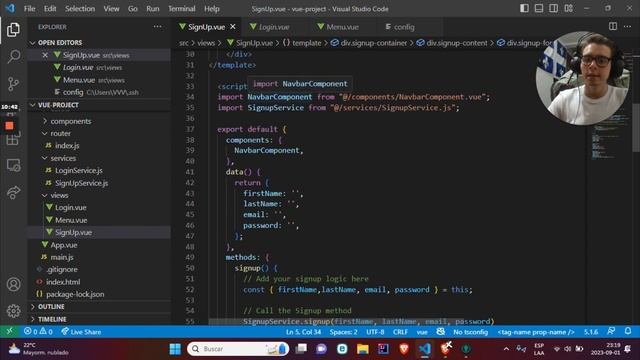
Task: Open errors and warnings problems indicator
Action: pyautogui.click(x=38, y=331)
